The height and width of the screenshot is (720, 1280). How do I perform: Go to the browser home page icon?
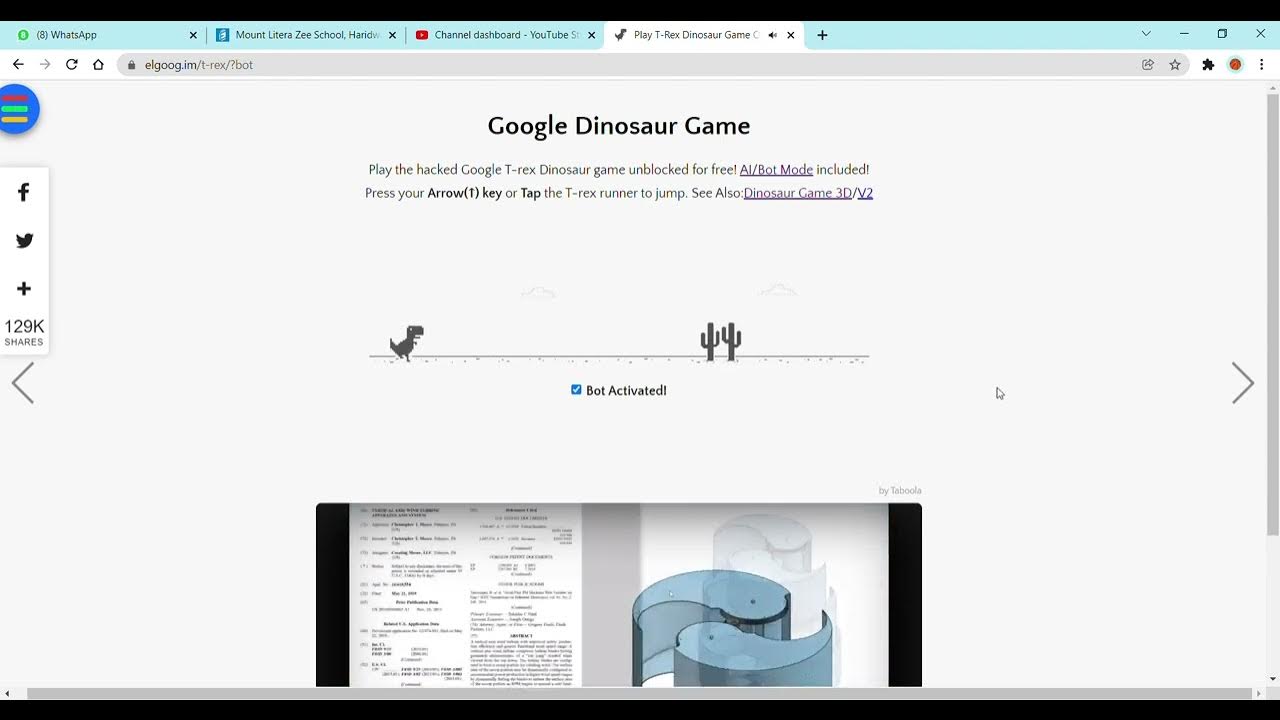click(98, 64)
